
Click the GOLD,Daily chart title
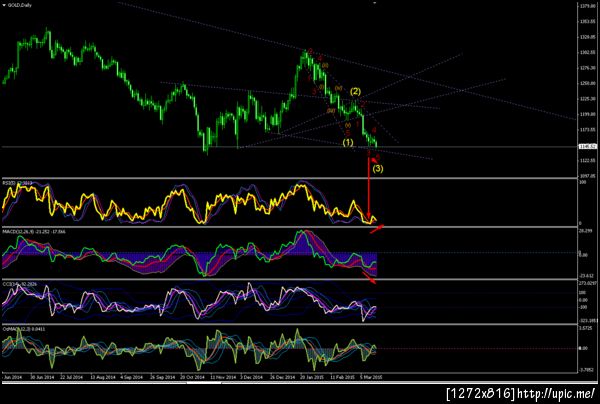20,5
